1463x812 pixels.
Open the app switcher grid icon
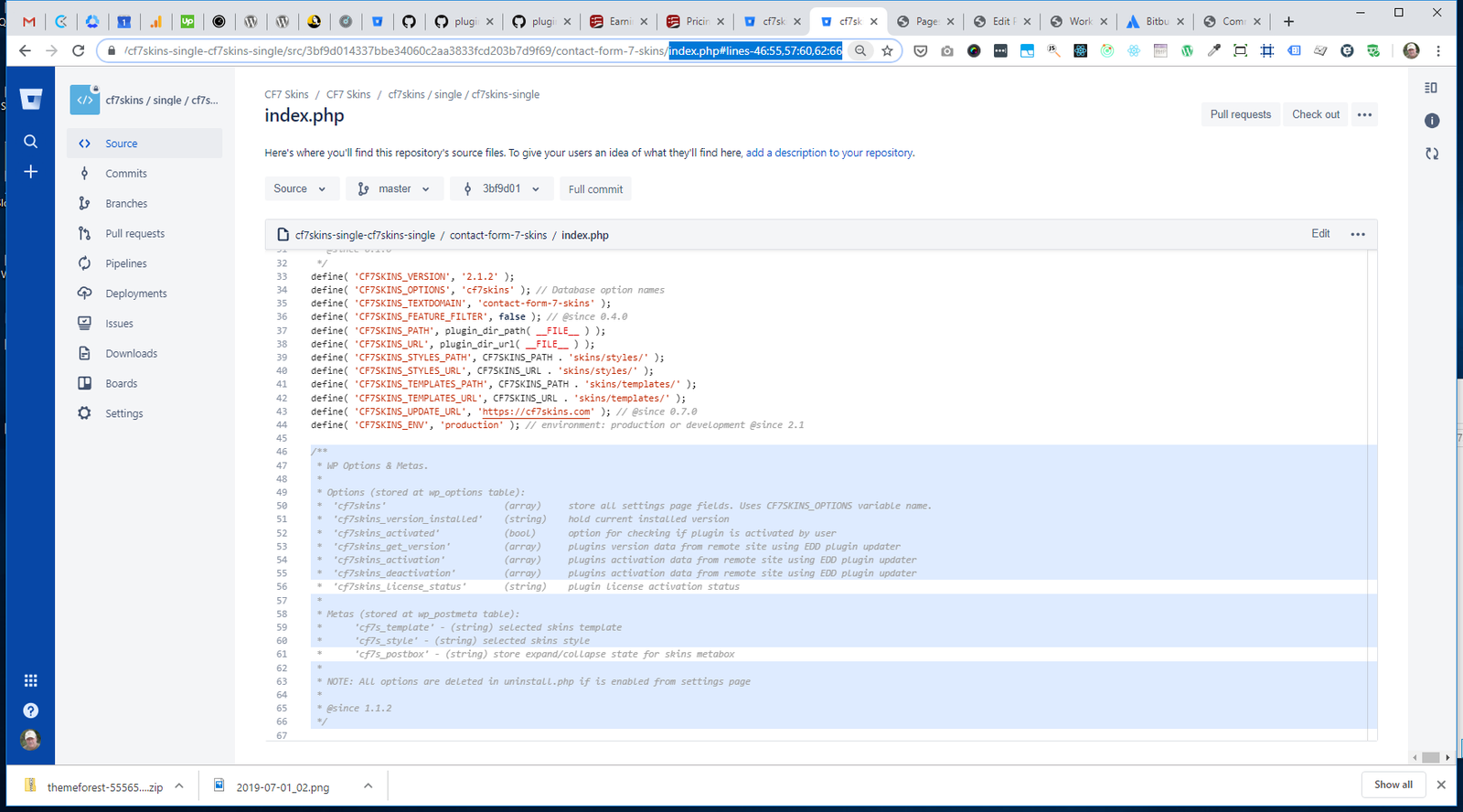31,680
